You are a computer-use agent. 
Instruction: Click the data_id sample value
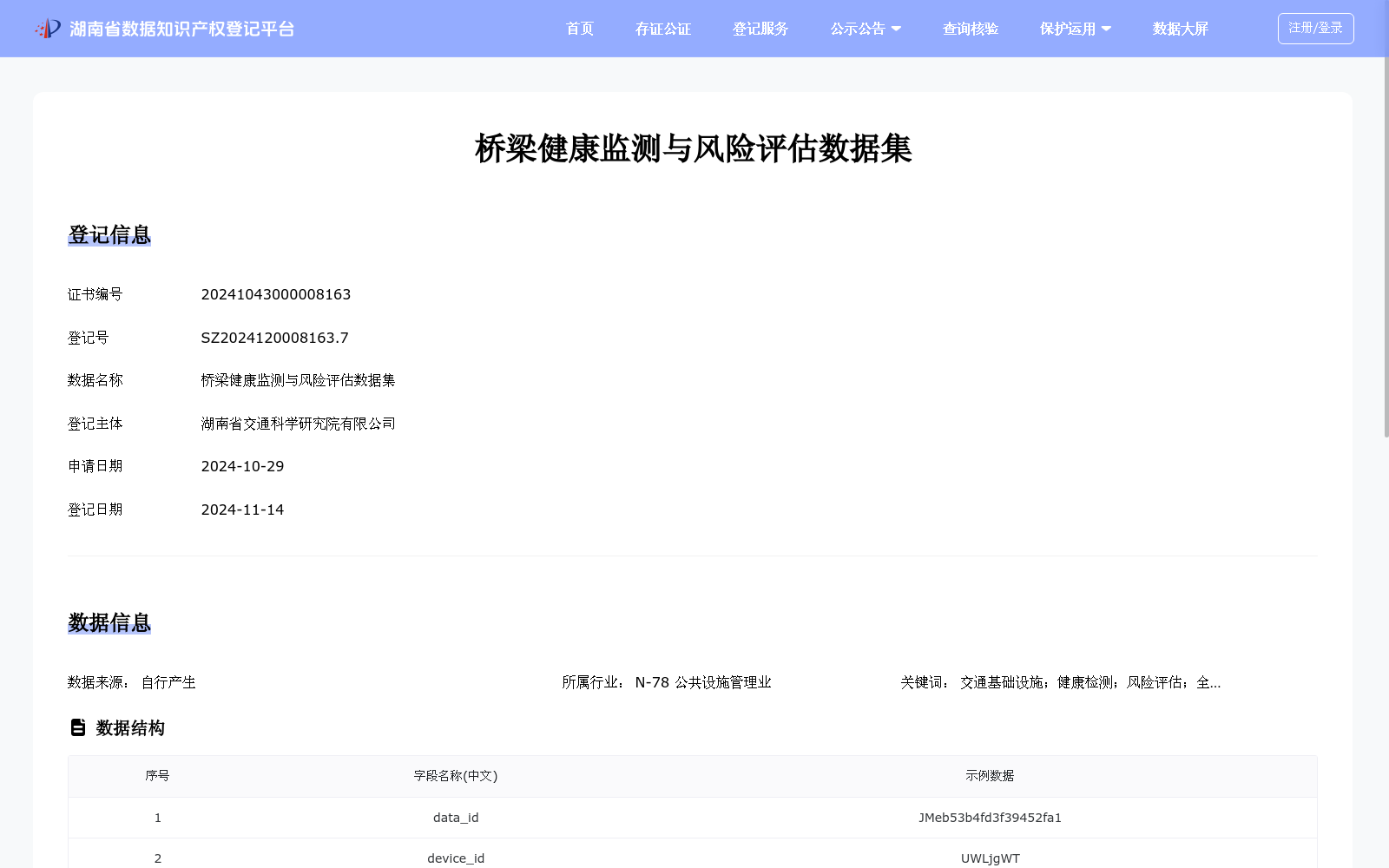coord(991,817)
